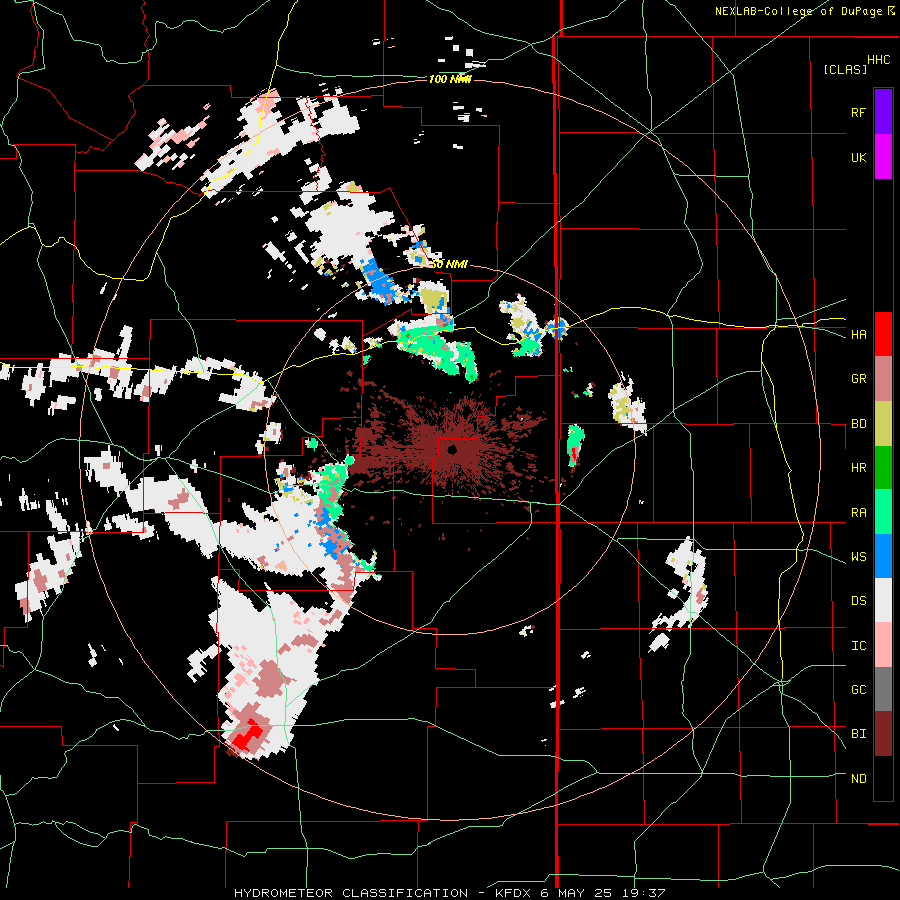The width and height of the screenshot is (900, 900).
Task: Click the Hydrometeor Classification KFDX title text
Action: click(x=449, y=893)
